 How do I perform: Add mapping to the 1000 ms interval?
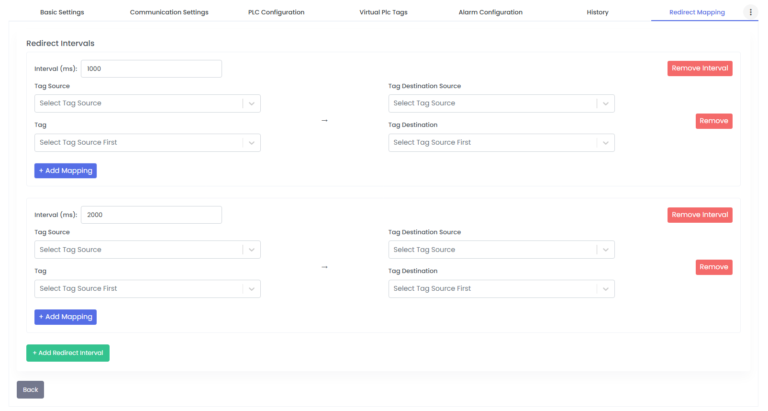[65, 171]
